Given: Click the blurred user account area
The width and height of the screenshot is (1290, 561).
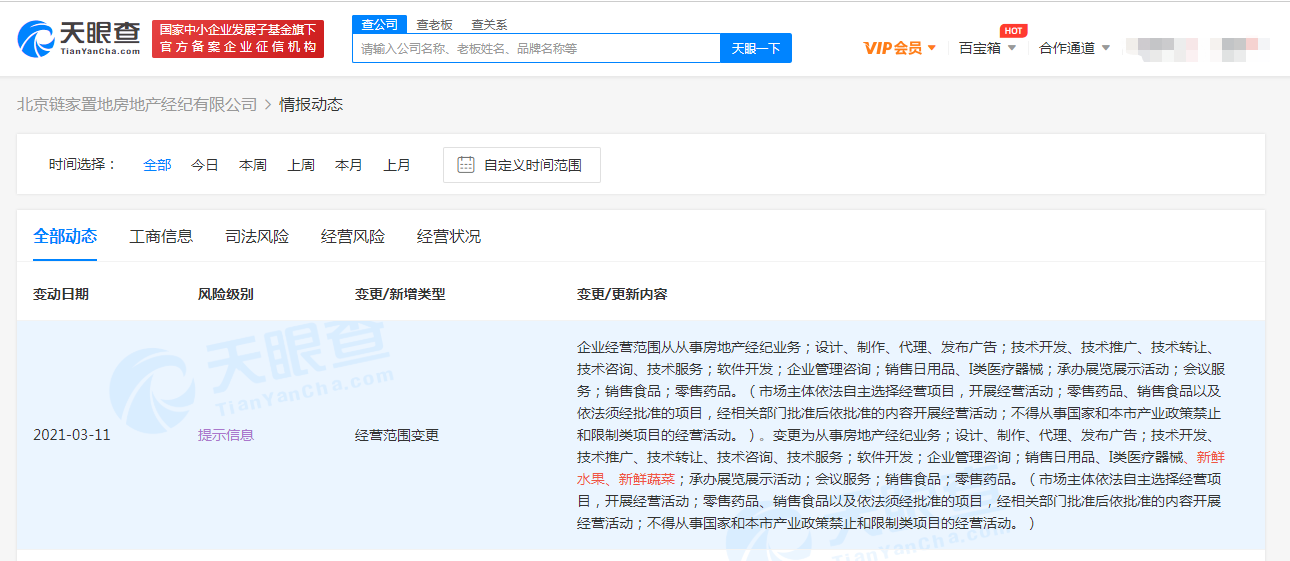Looking at the screenshot, I should coord(1198,48).
